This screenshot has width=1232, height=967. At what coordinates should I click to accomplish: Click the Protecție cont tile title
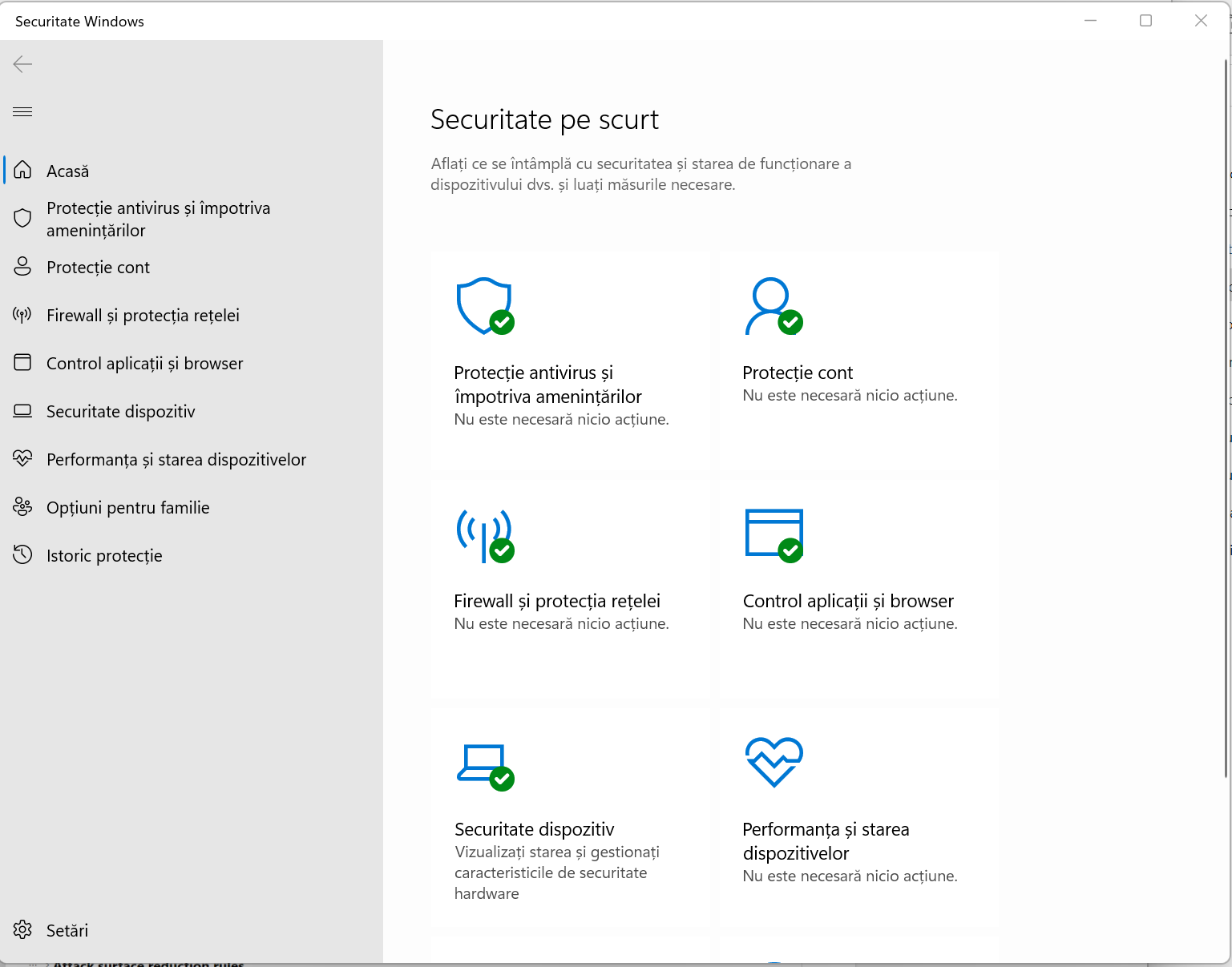[798, 373]
